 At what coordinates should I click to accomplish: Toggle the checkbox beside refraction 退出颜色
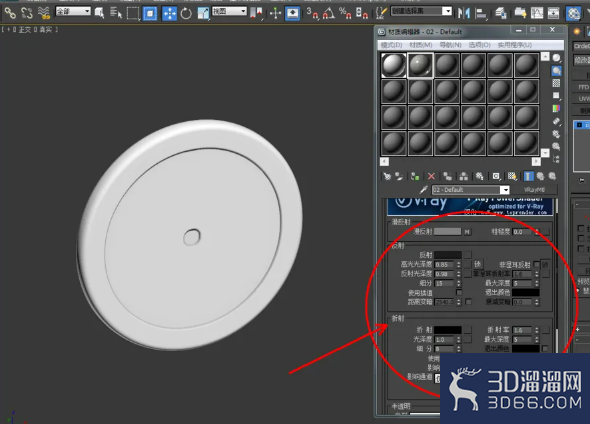[545, 348]
